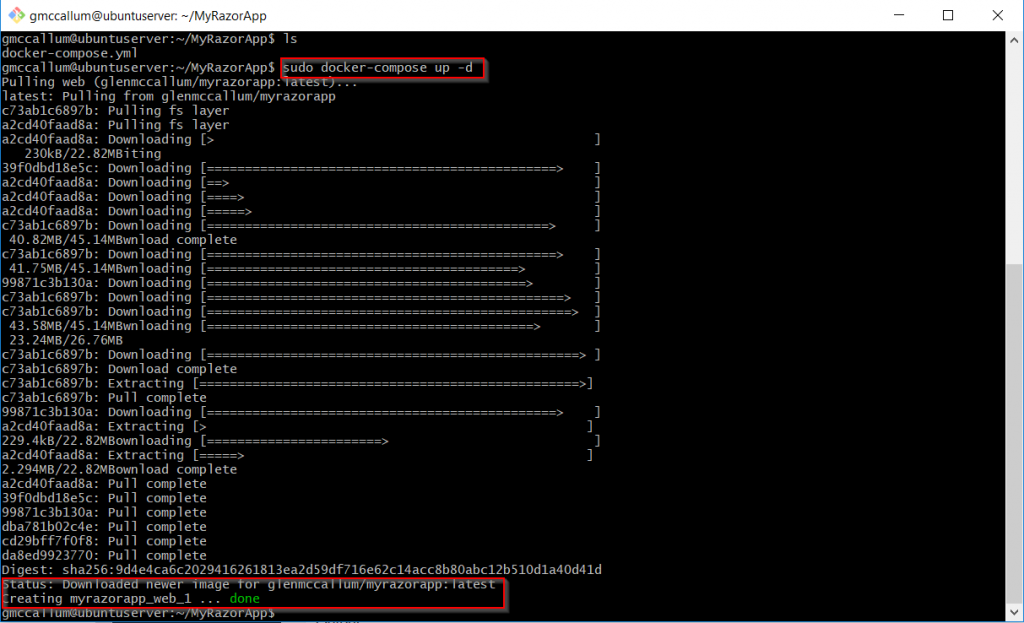Click the last command prompt line

(138, 614)
